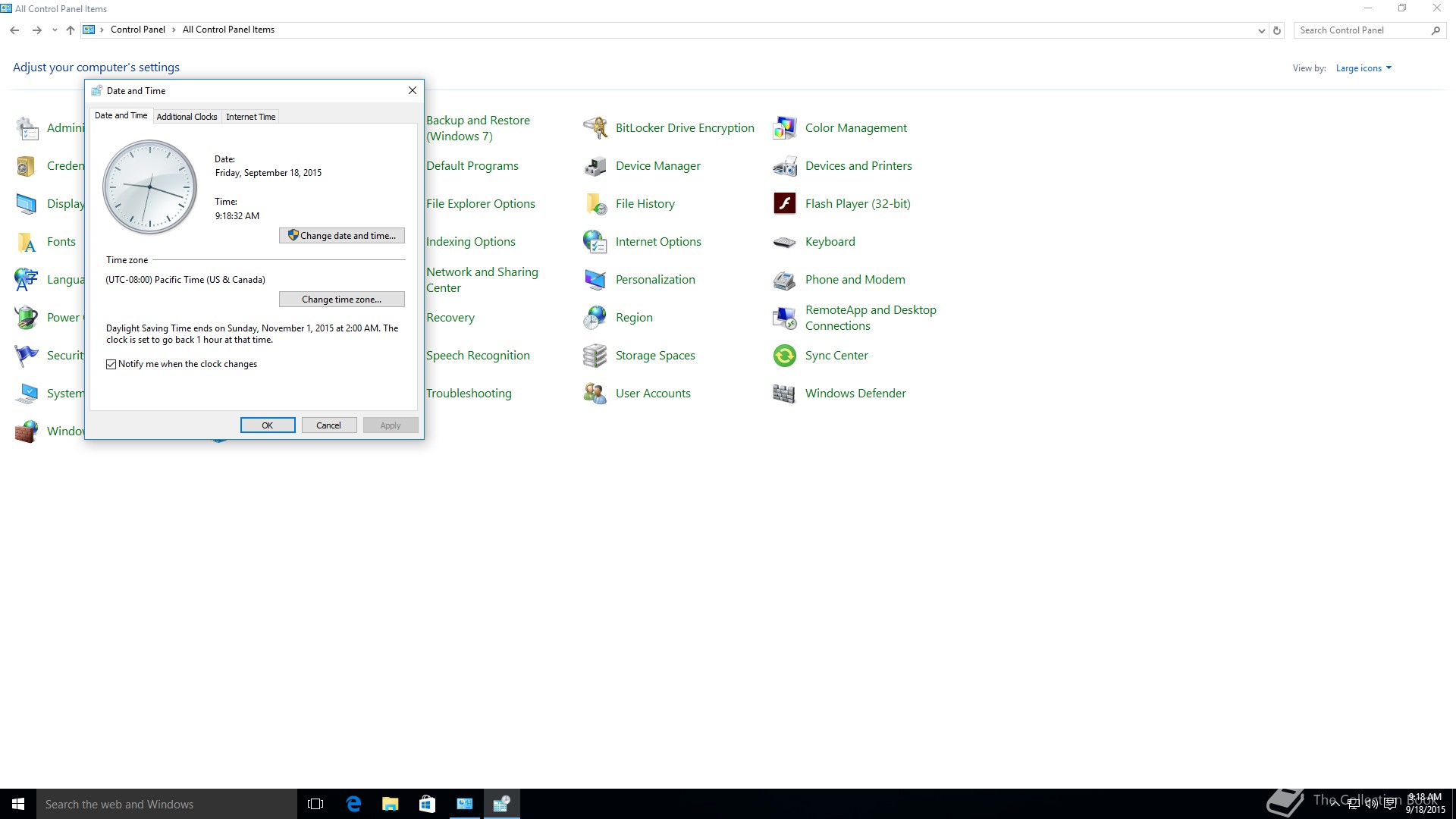Click the Storage Spaces icon
The width and height of the screenshot is (1456, 819).
pyautogui.click(x=595, y=356)
